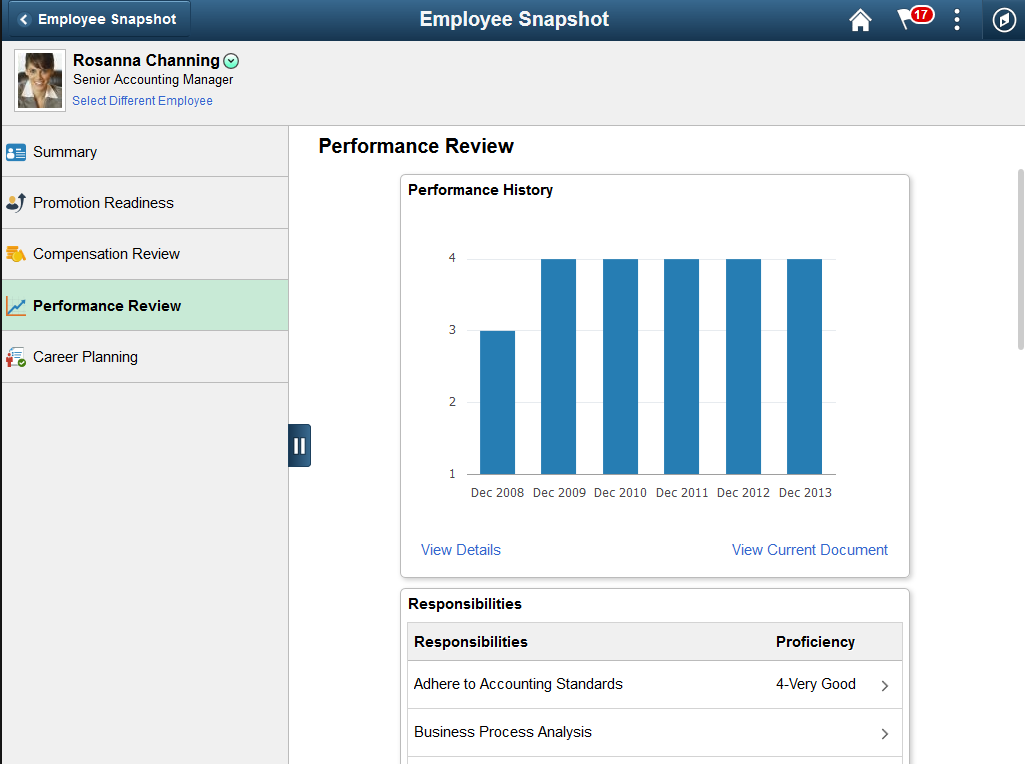1025x764 pixels.
Task: Click the Dec 2012 bar in chart
Action: point(743,367)
